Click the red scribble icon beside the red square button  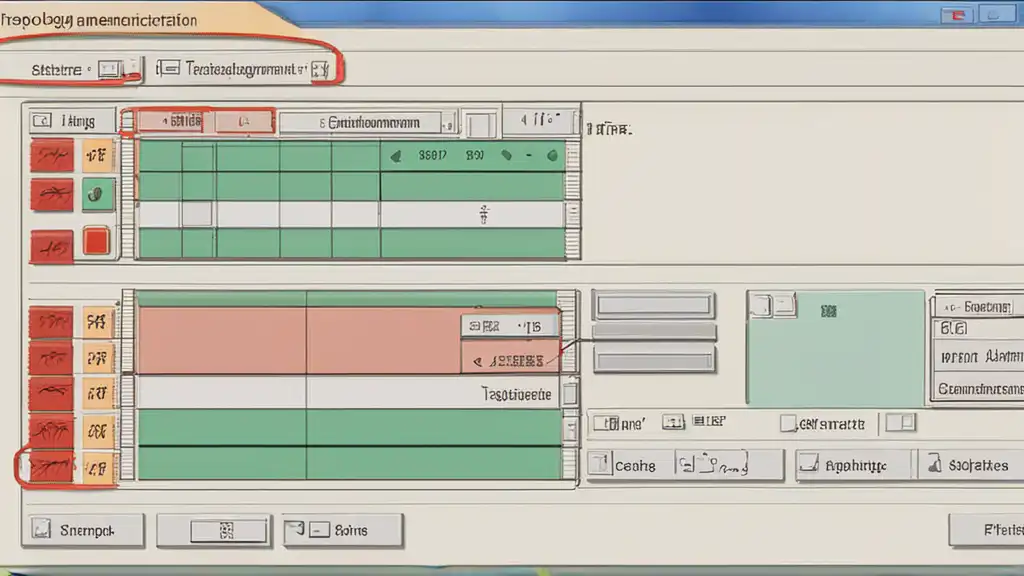point(52,246)
